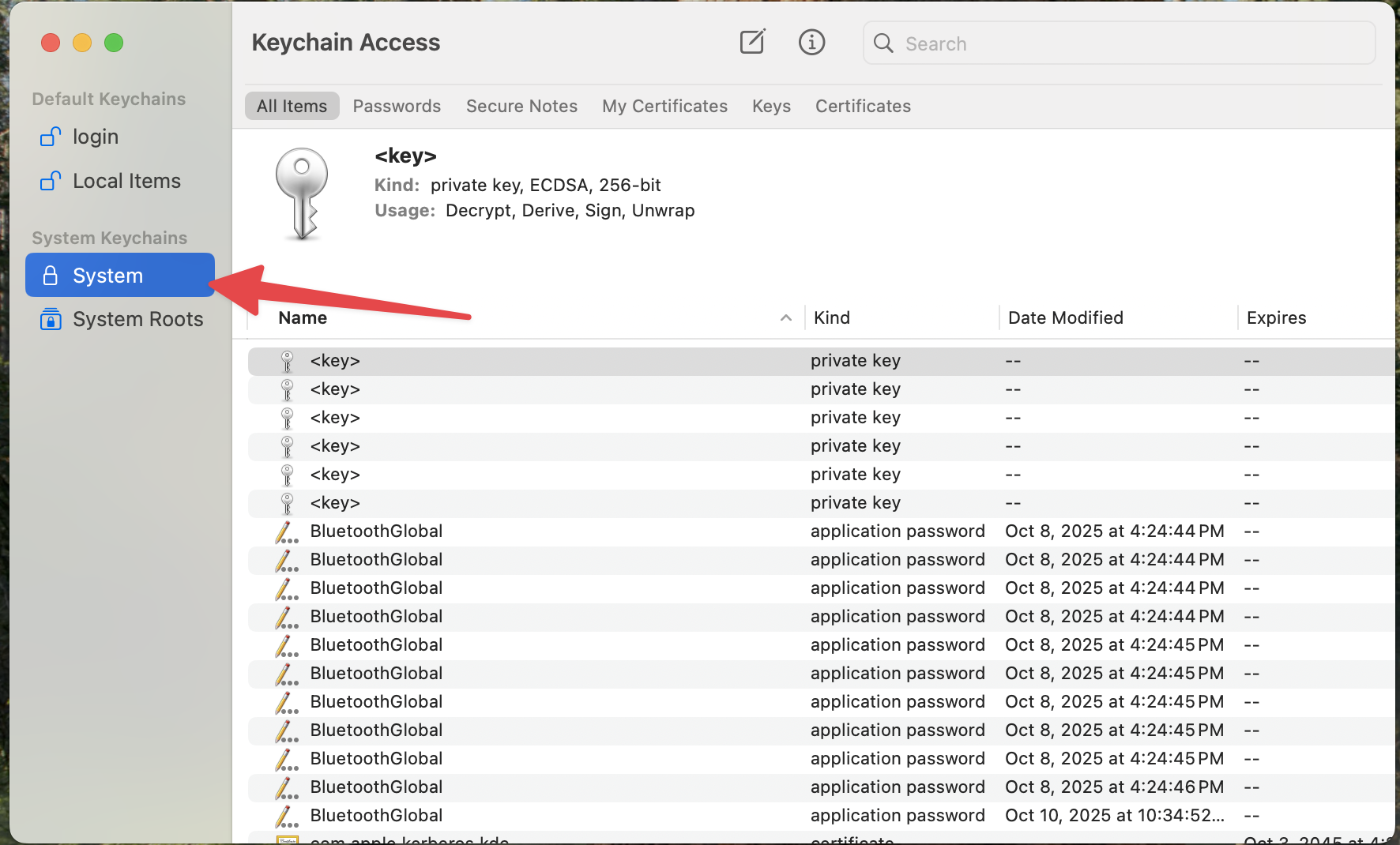
Task: Show the Keys category tab
Action: click(771, 106)
